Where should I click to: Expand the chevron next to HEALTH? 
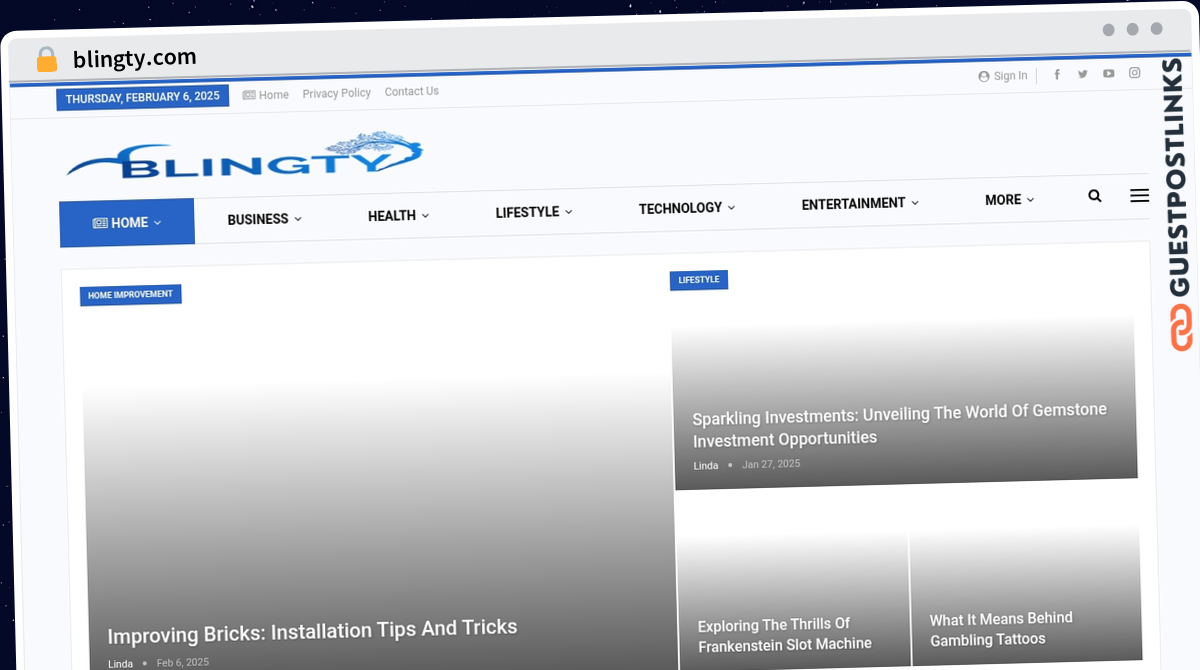(x=425, y=215)
